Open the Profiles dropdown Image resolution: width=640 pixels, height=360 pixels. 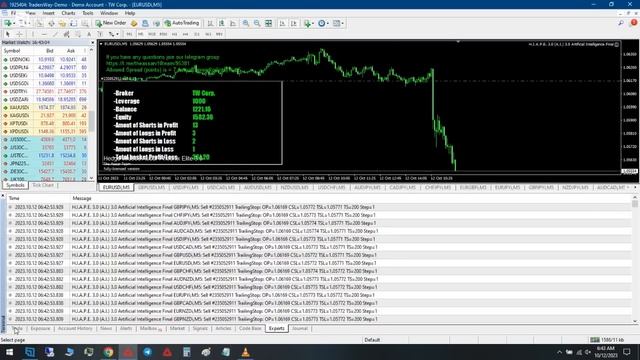coord(24,23)
